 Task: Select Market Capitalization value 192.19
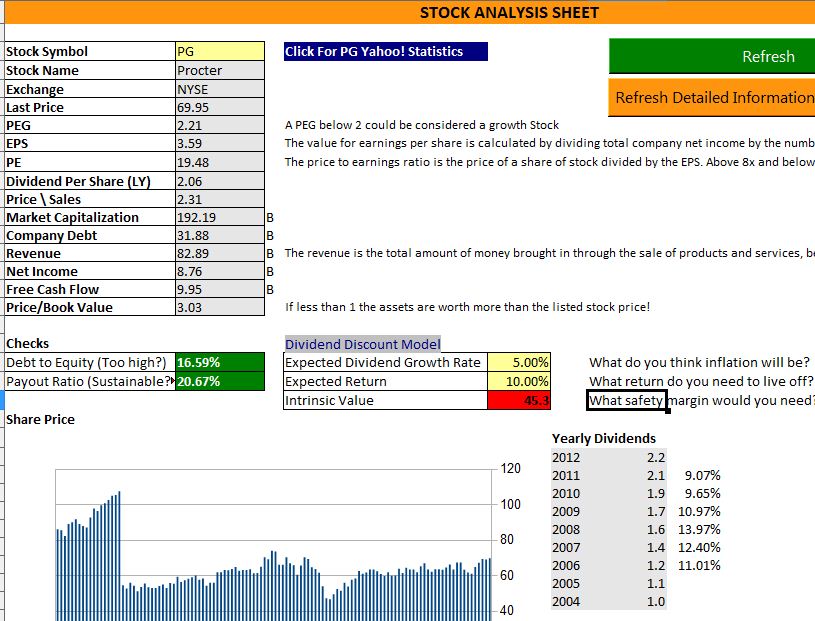220,217
